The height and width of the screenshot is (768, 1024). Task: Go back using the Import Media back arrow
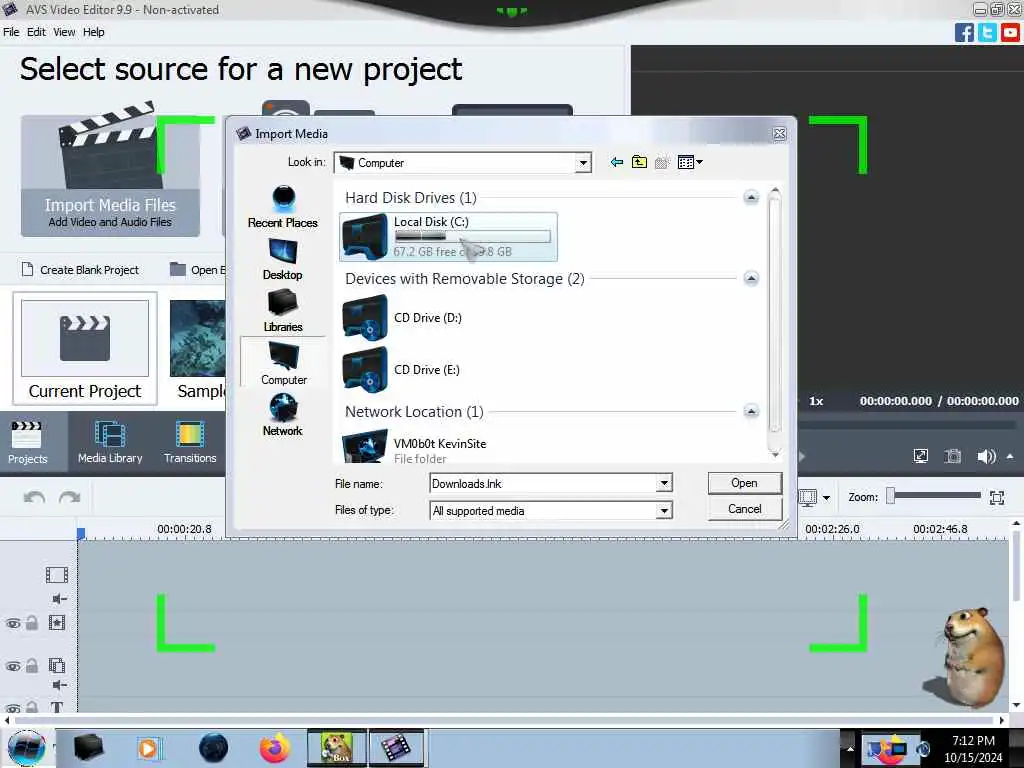pos(616,162)
